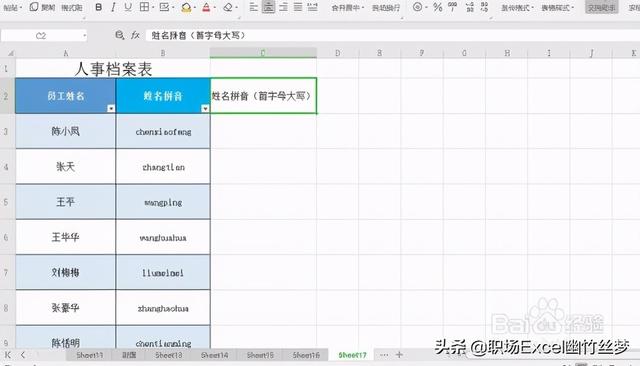
Task: Click the formula bar text
Action: pyautogui.click(x=198, y=35)
